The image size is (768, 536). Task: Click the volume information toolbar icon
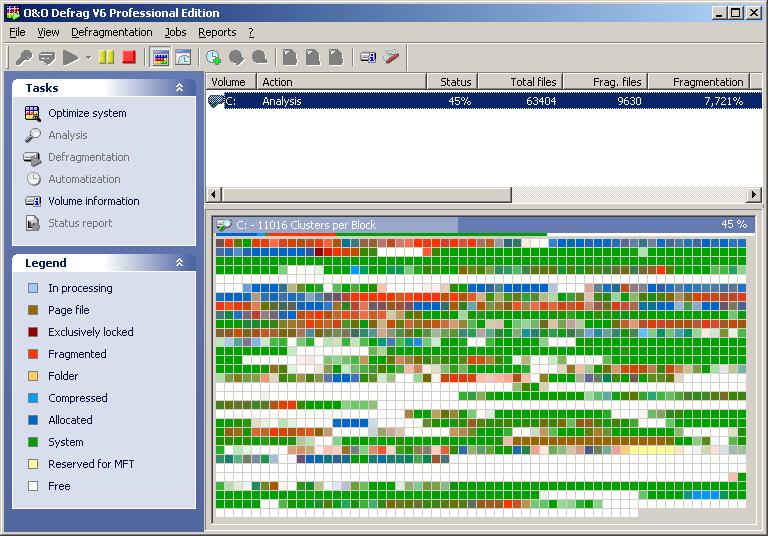[x=368, y=58]
